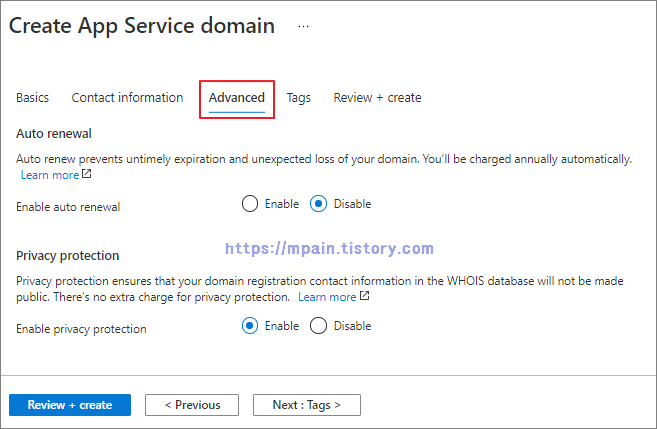Viewport: 657px width, 429px height.
Task: Enable auto renewal radio option
Action: [x=250, y=204]
